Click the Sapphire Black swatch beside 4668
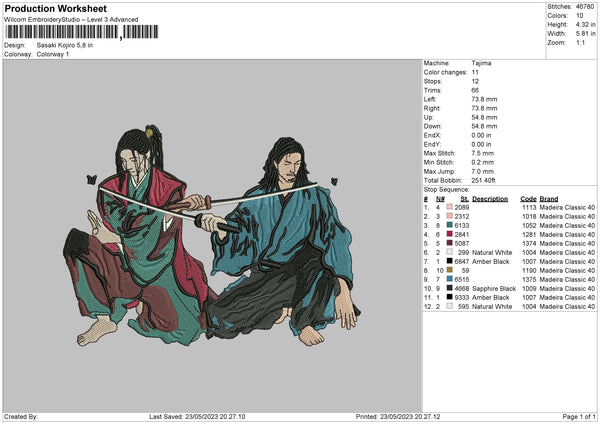The height and width of the screenshot is (424, 600). pos(449,288)
